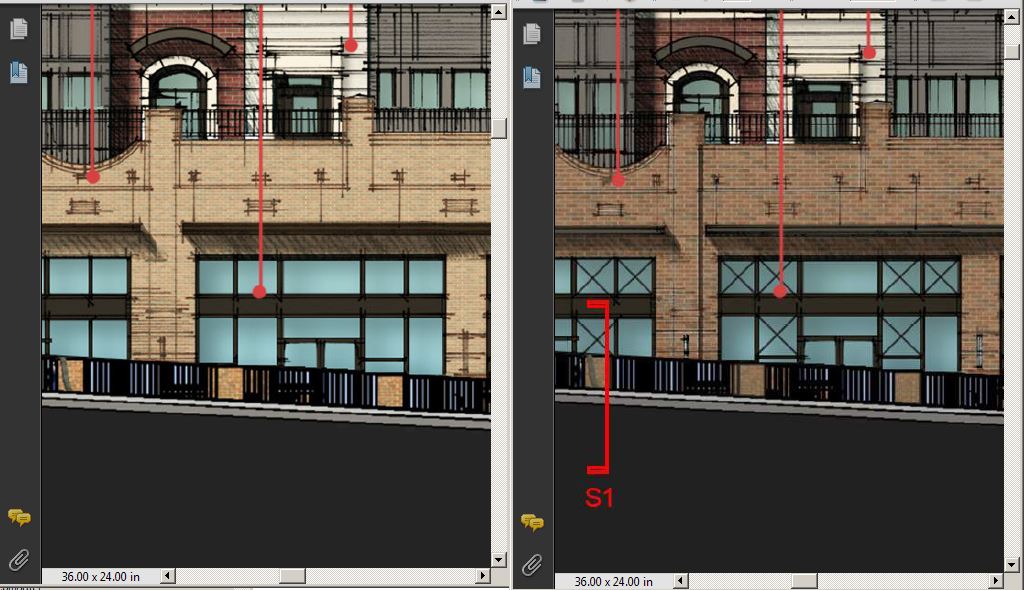This screenshot has height=590, width=1024.
Task: Click vertical scrollbar thumb in right window
Action: pyautogui.click(x=1012, y=51)
